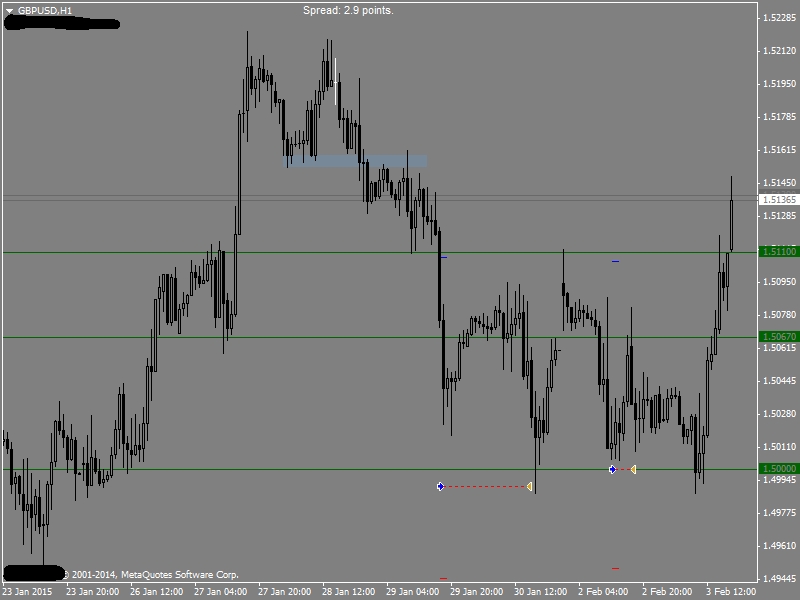800x600 pixels.
Task: Click the '2 Feb 20:00' time axis label
Action: click(x=667, y=592)
